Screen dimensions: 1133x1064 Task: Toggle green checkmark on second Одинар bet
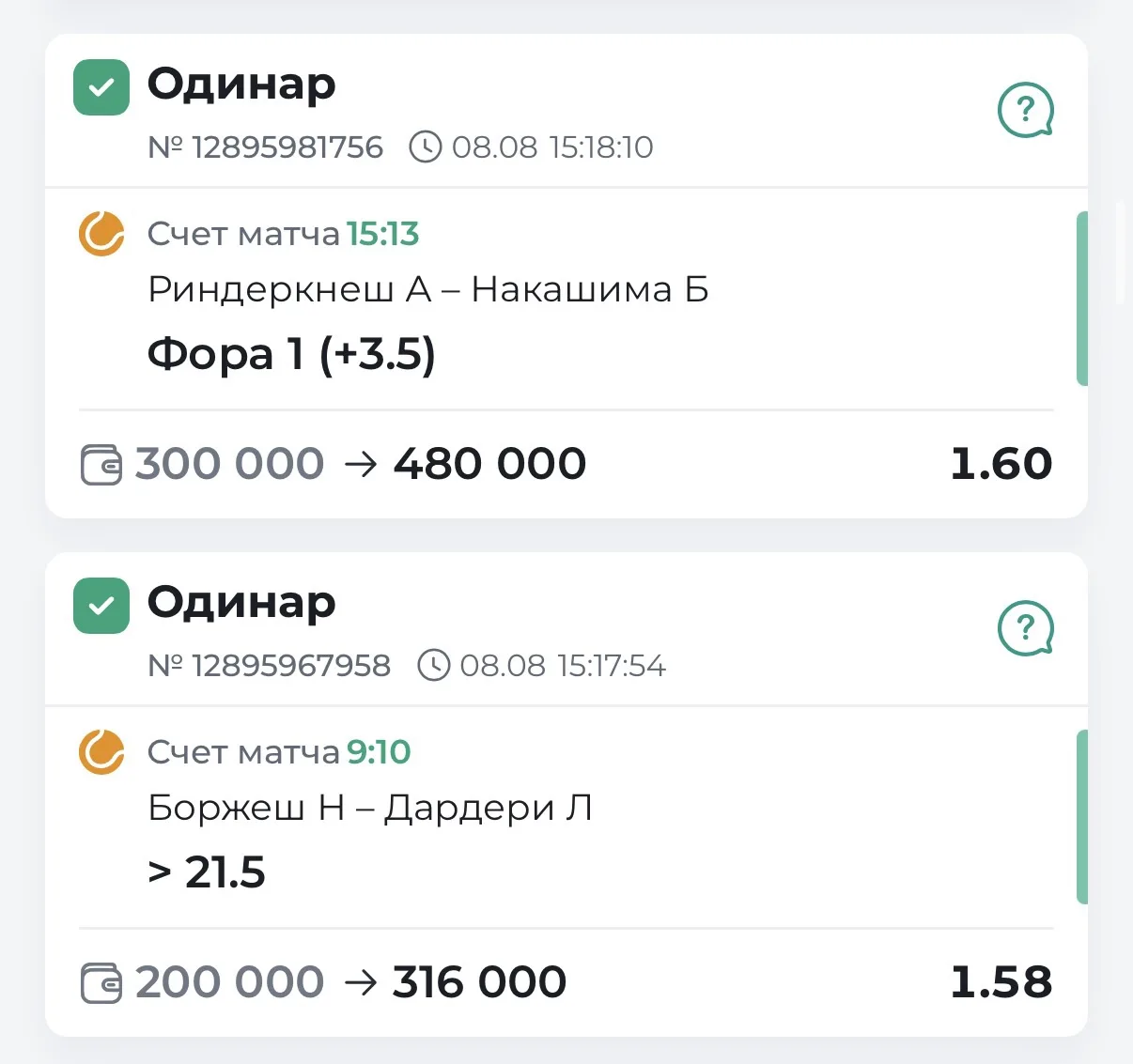click(x=101, y=606)
